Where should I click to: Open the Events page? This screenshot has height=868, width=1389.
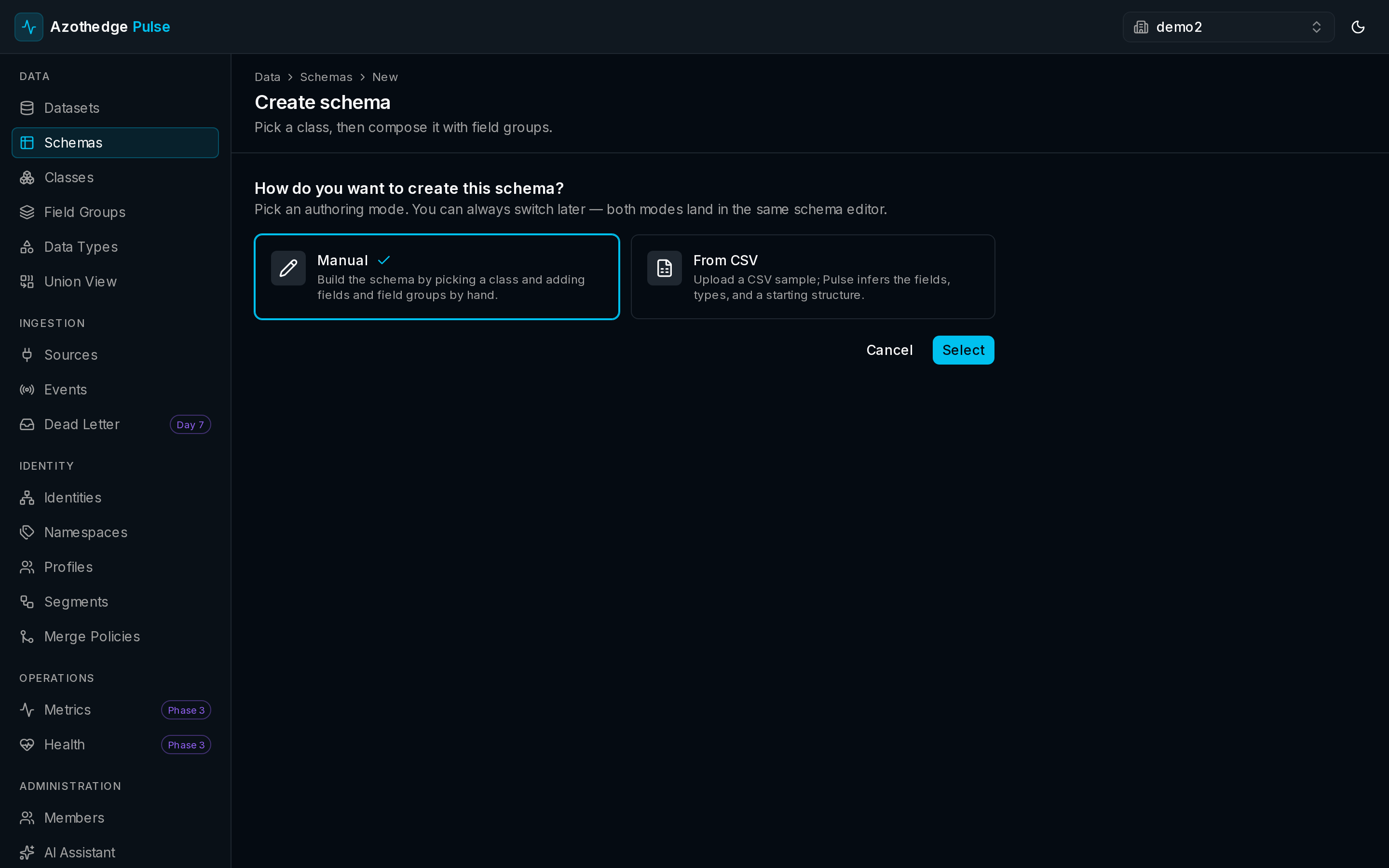click(115, 390)
